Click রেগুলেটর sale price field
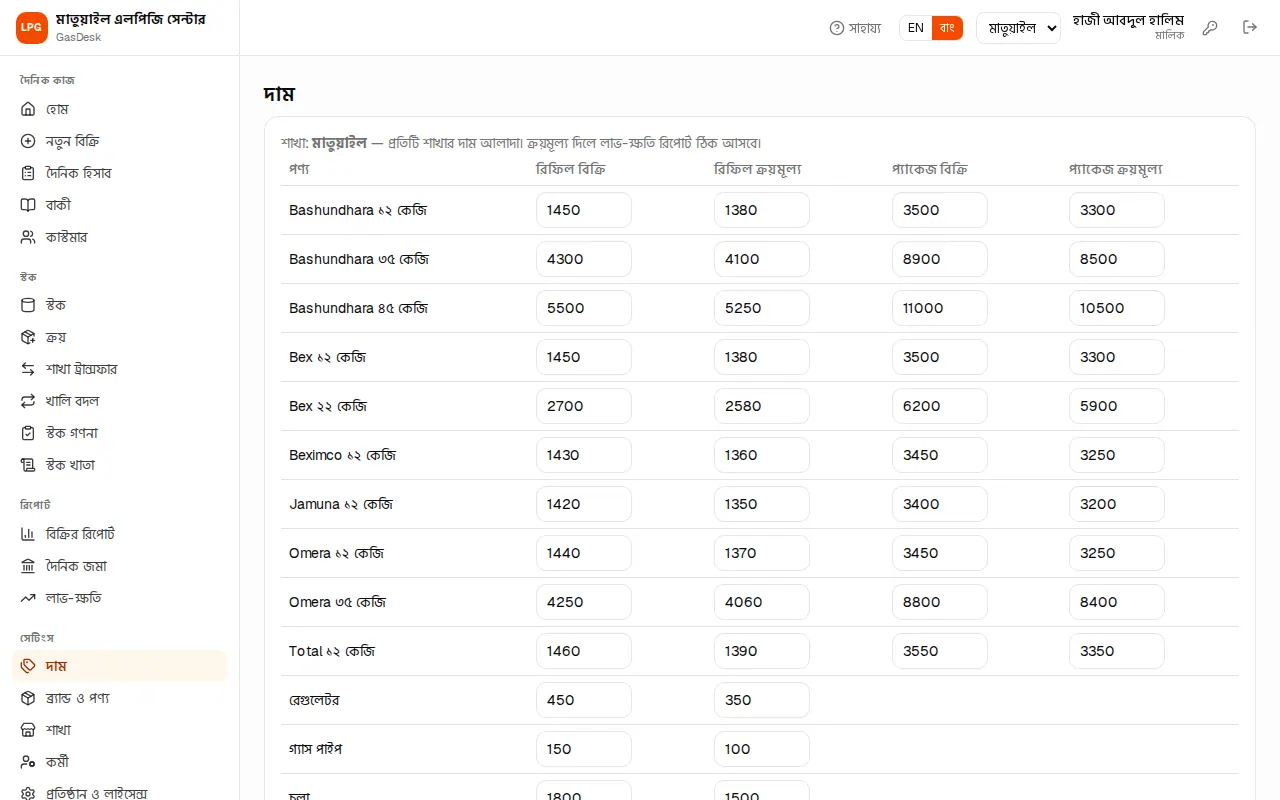The image size is (1280, 800). 584,700
